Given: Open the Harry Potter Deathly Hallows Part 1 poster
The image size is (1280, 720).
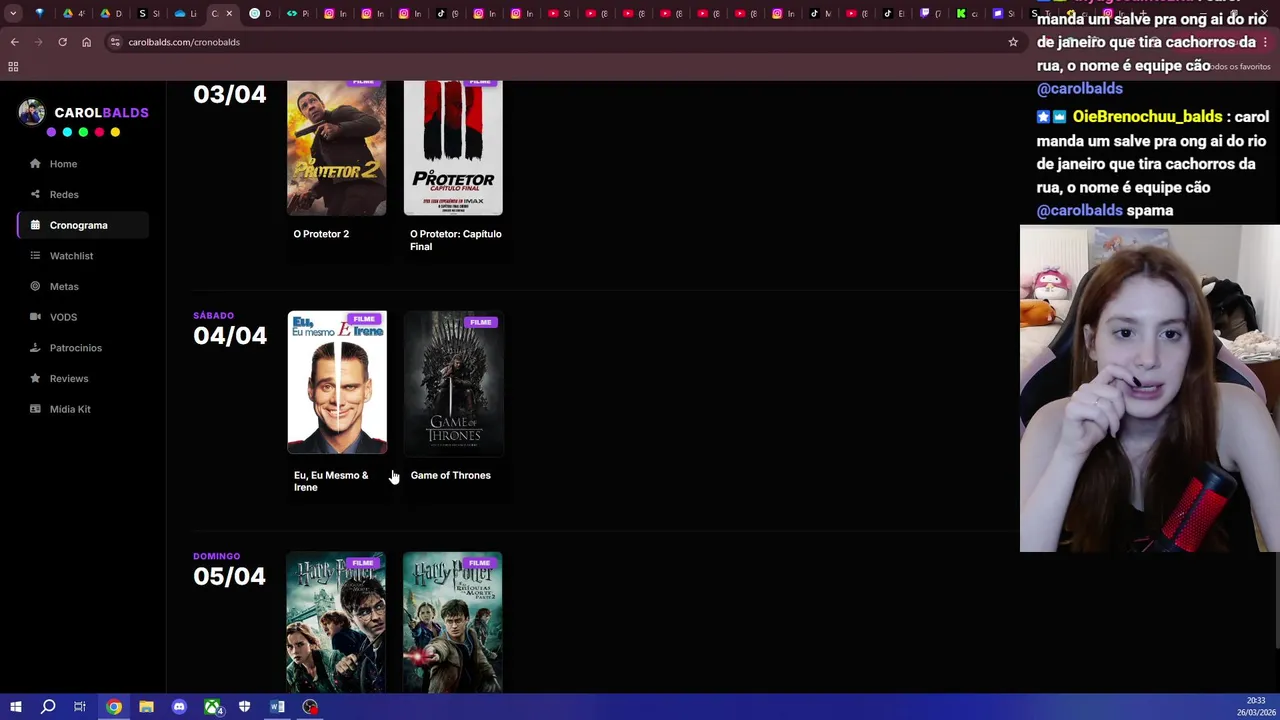Looking at the screenshot, I should coord(337,623).
